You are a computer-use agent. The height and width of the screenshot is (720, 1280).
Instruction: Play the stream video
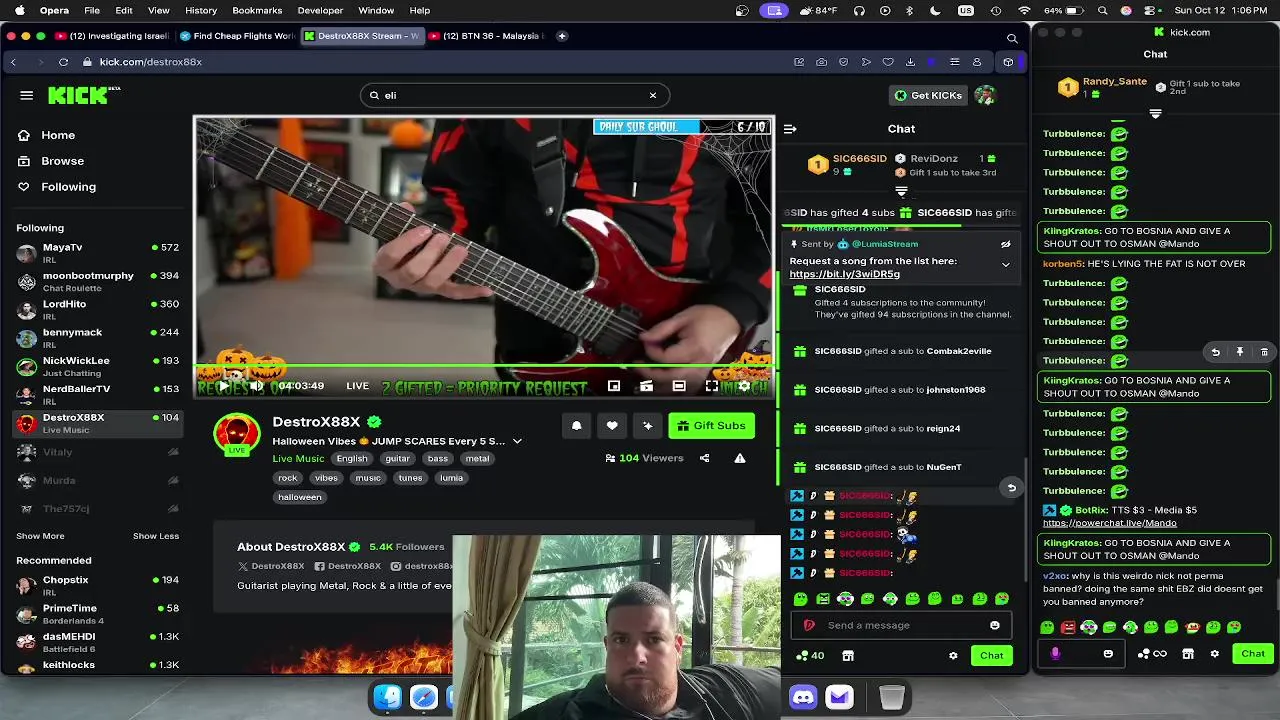coord(223,386)
